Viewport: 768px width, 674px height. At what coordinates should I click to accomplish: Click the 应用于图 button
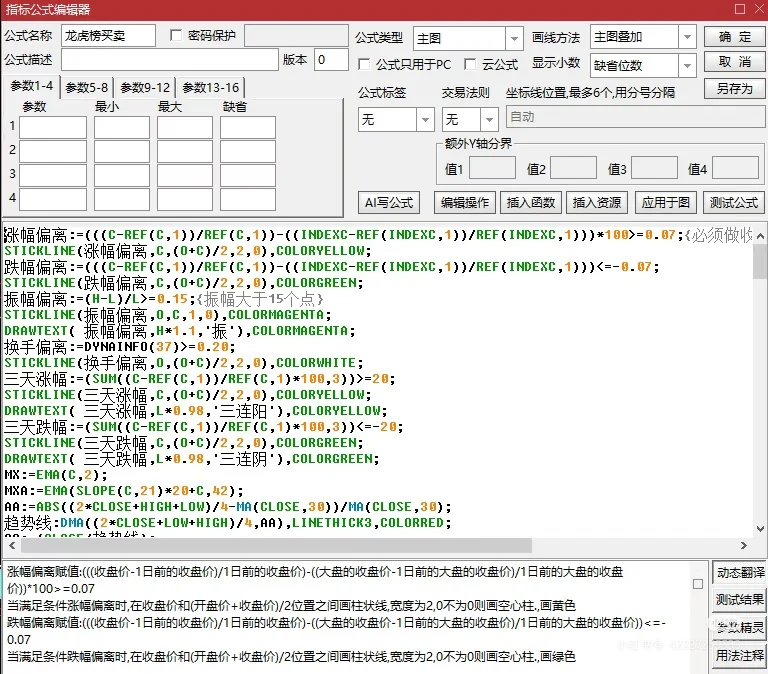pyautogui.click(x=666, y=202)
